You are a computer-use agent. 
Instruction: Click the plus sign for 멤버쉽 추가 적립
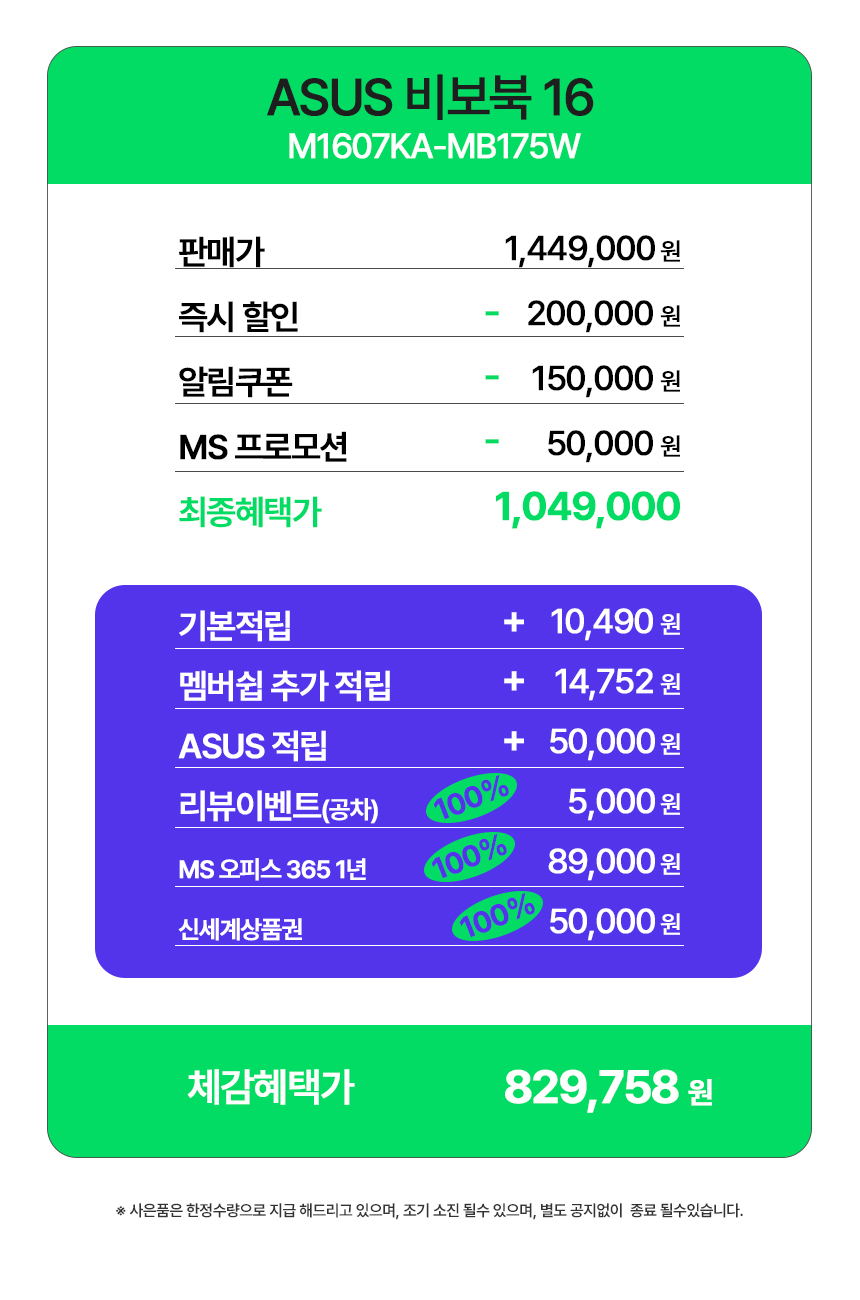[x=514, y=681]
